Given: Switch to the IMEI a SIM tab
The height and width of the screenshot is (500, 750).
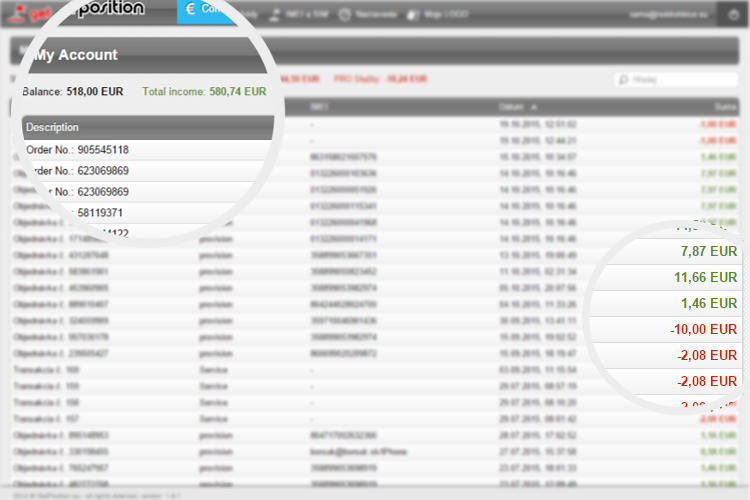Looking at the screenshot, I should [x=298, y=14].
